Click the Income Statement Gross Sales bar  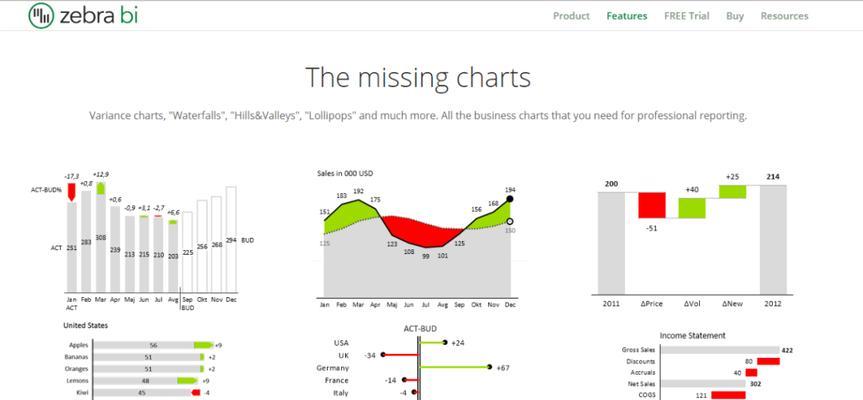point(720,350)
